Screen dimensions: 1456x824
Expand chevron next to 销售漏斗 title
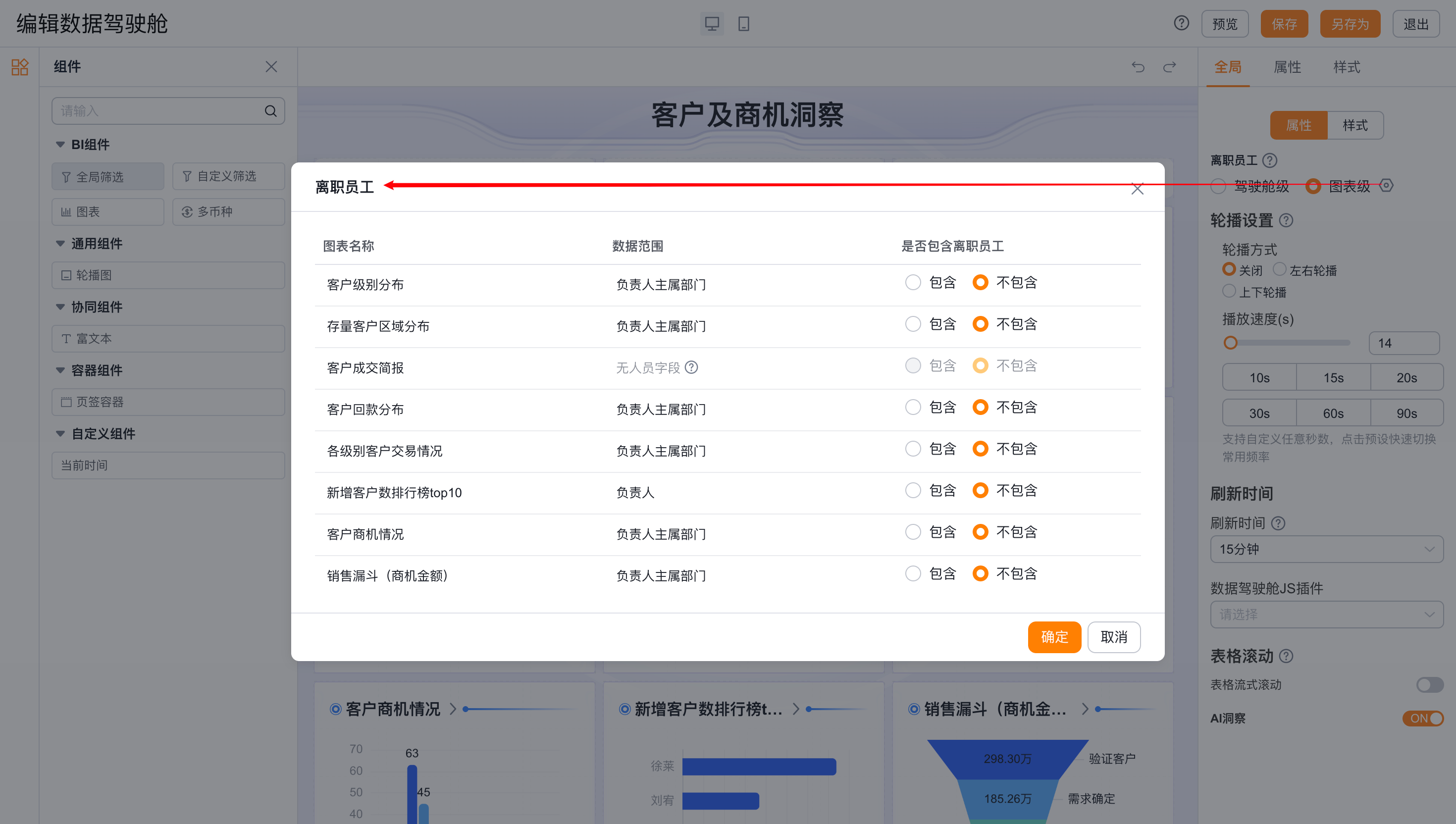point(1085,709)
